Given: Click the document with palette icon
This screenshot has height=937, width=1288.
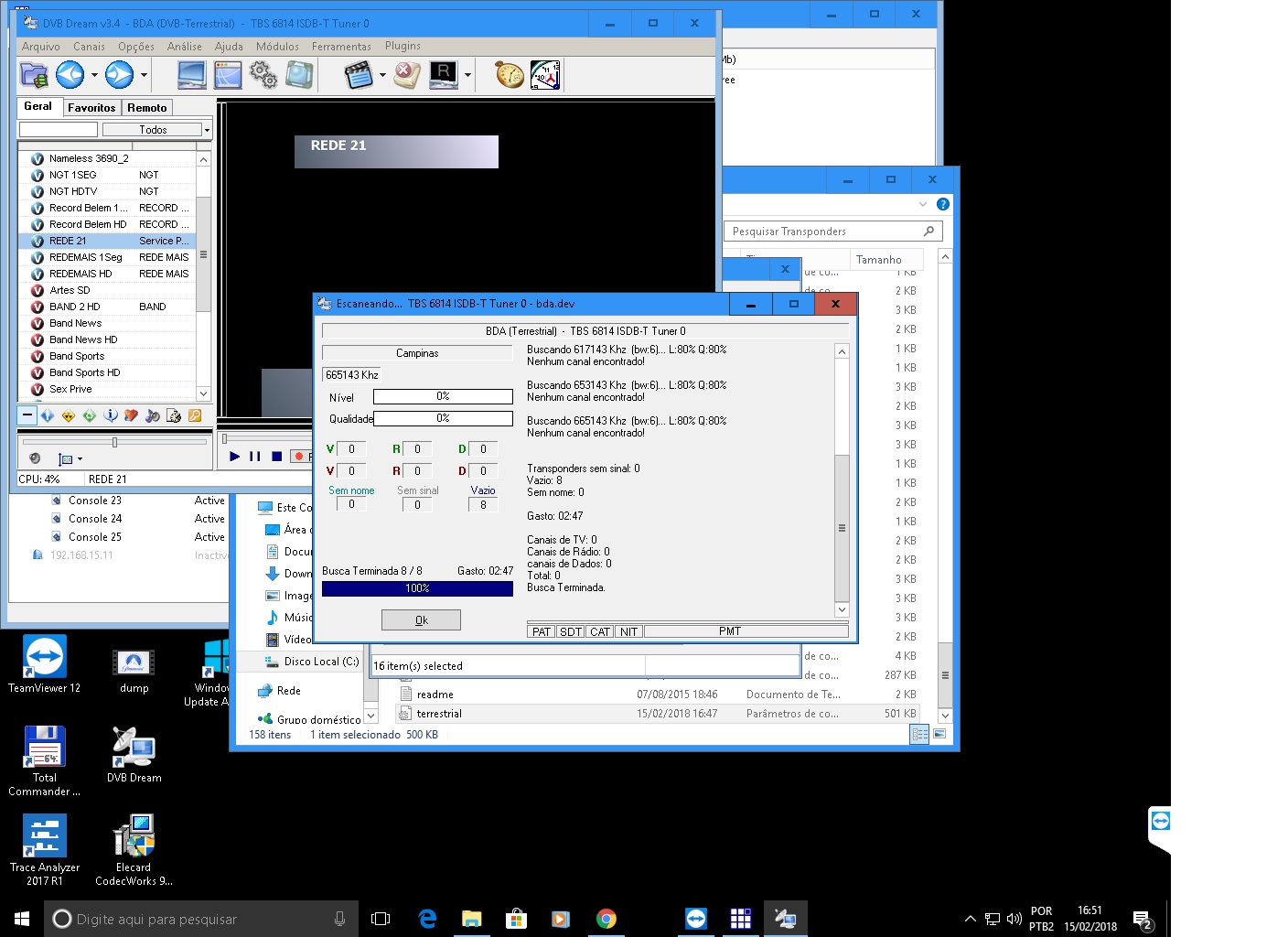Looking at the screenshot, I should (x=174, y=415).
